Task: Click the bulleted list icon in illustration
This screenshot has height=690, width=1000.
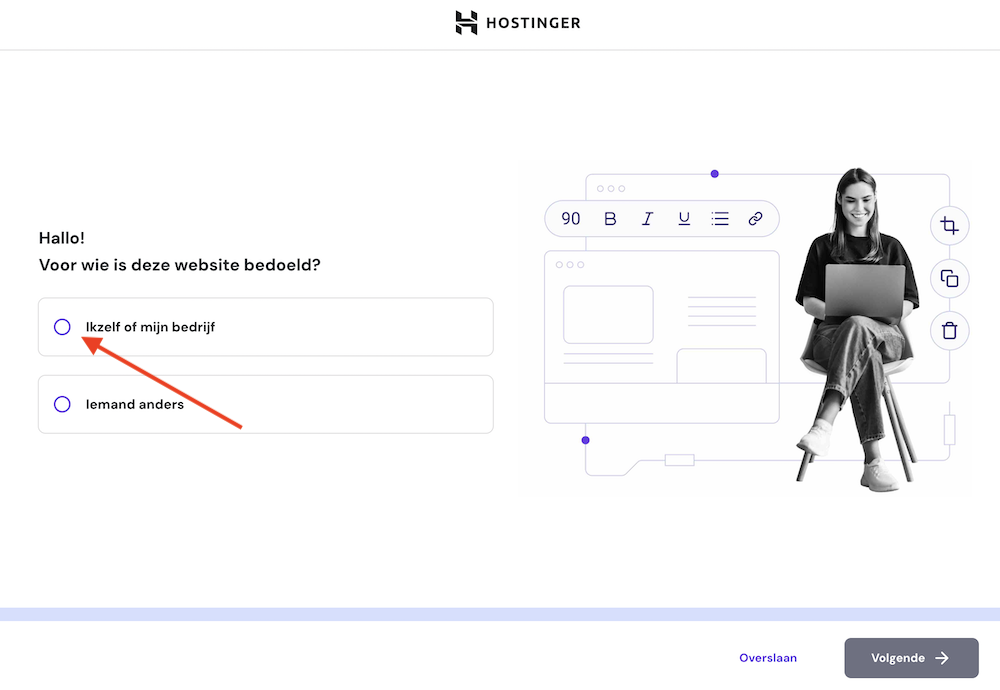Action: 720,219
